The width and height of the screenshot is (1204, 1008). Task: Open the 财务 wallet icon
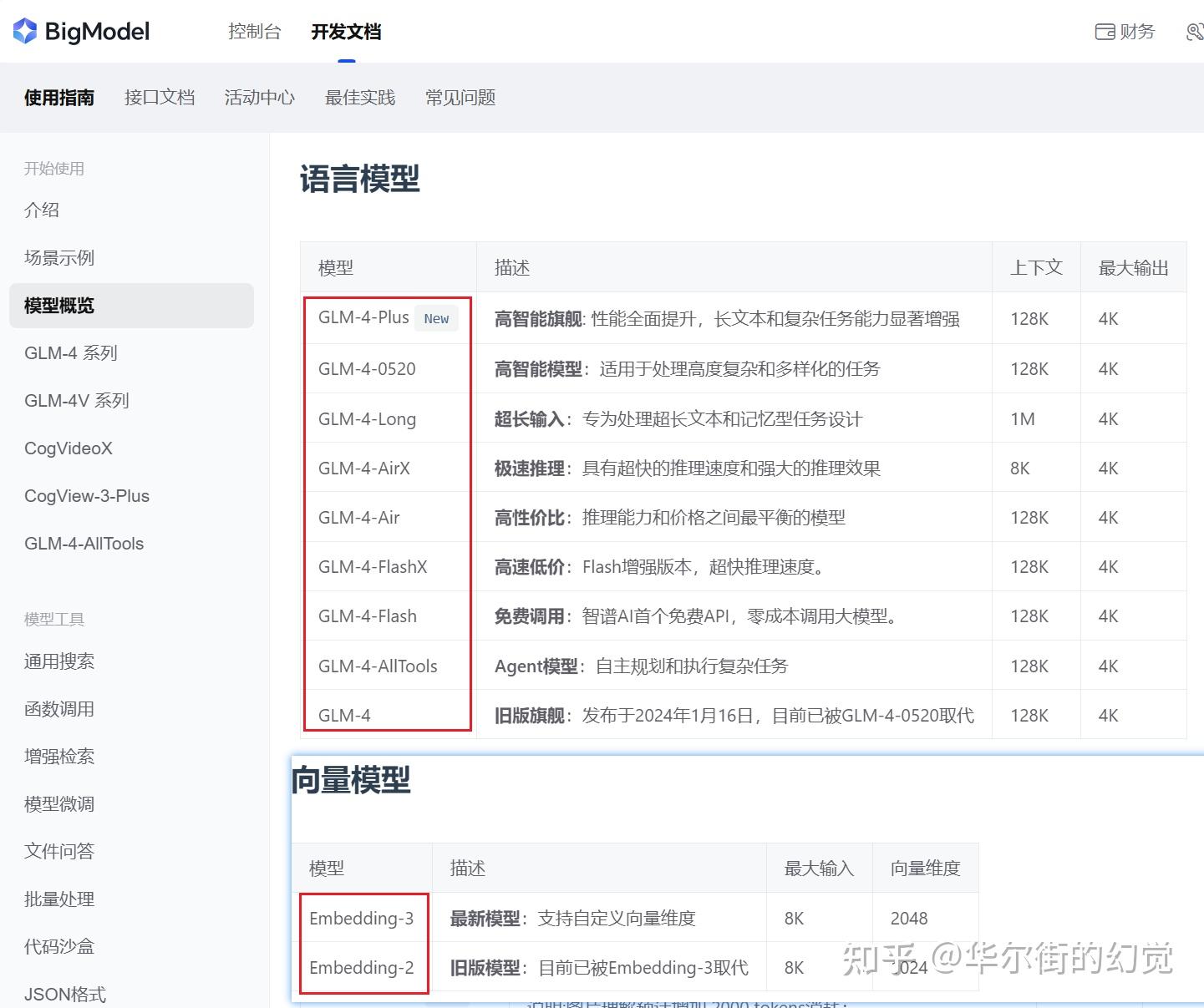(1105, 32)
